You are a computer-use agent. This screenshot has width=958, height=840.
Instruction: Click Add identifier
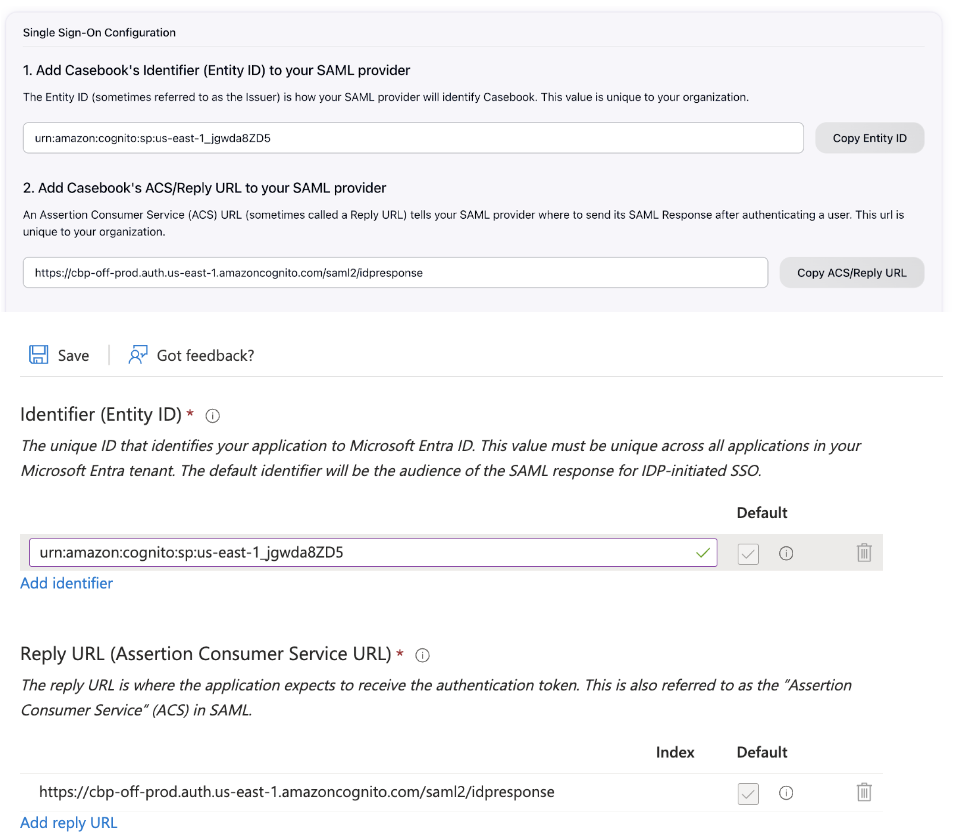pos(66,583)
